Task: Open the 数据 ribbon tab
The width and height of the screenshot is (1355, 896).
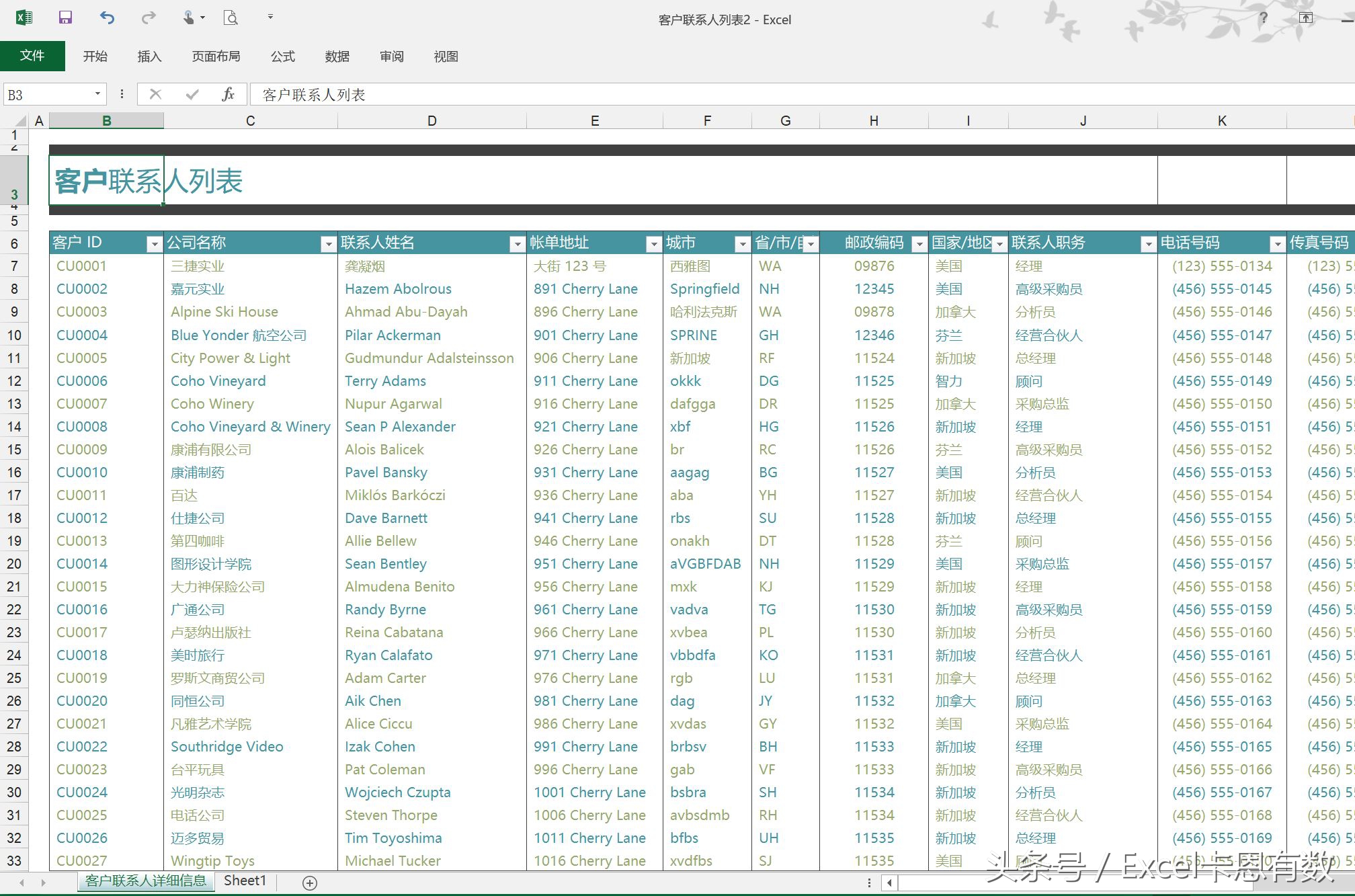Action: coord(337,56)
